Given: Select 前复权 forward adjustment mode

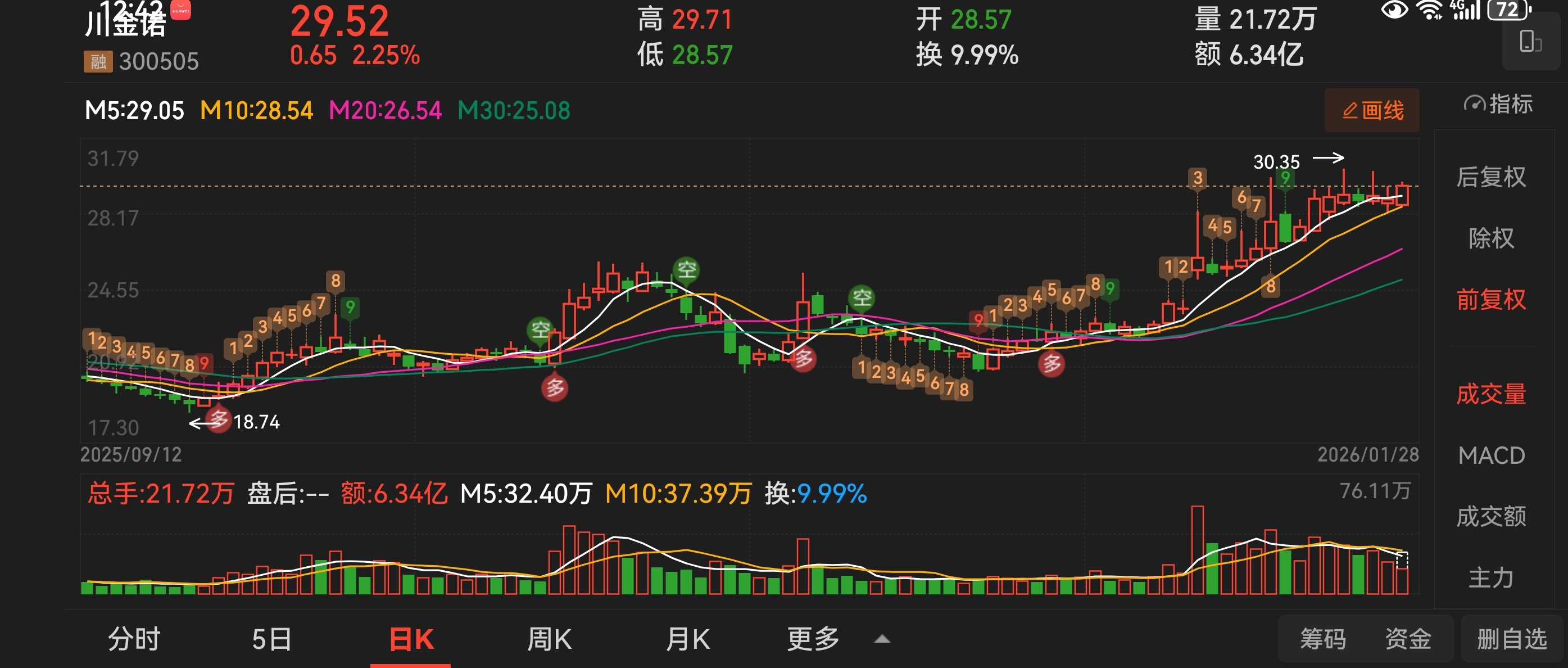Looking at the screenshot, I should point(1490,300).
